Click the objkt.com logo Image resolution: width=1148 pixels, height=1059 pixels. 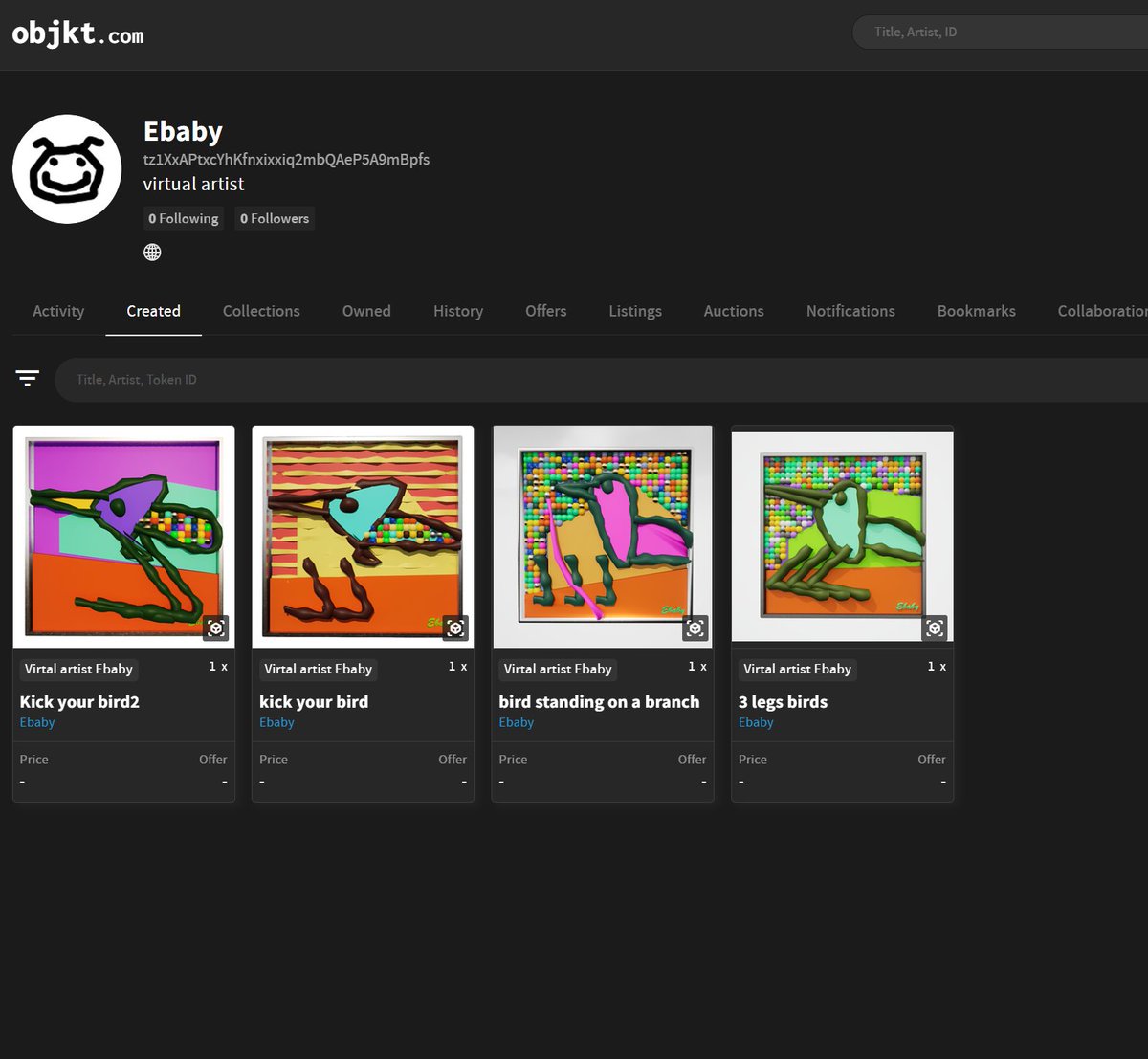coord(77,34)
